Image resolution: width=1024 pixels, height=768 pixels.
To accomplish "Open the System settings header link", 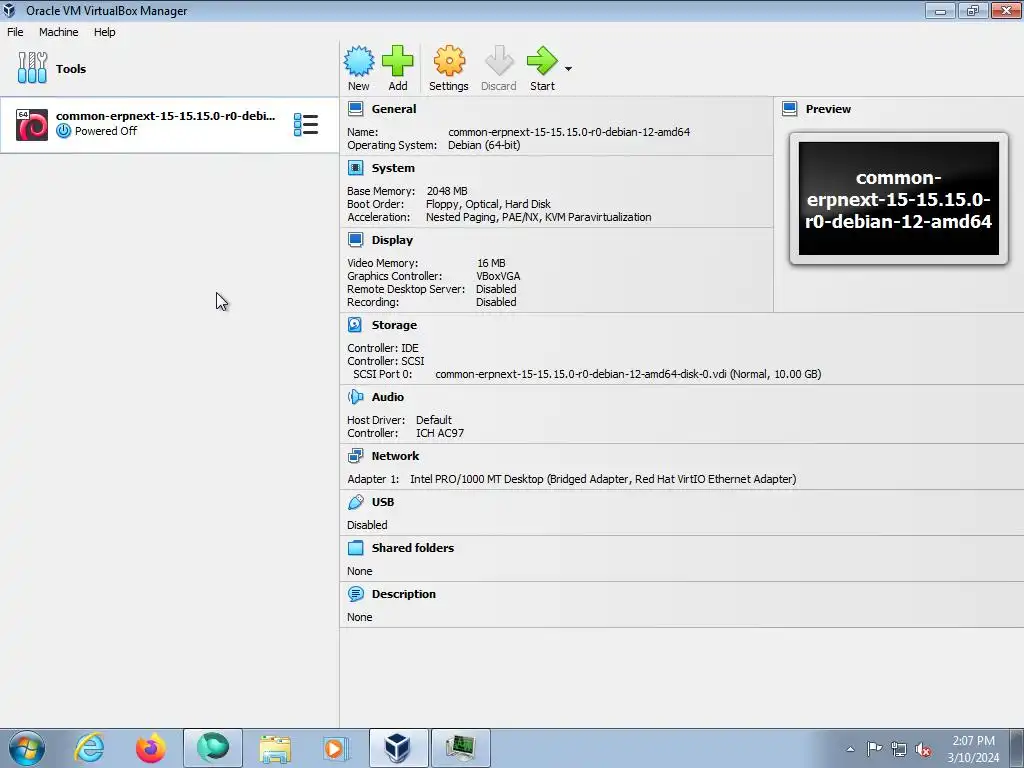I will click(x=393, y=168).
